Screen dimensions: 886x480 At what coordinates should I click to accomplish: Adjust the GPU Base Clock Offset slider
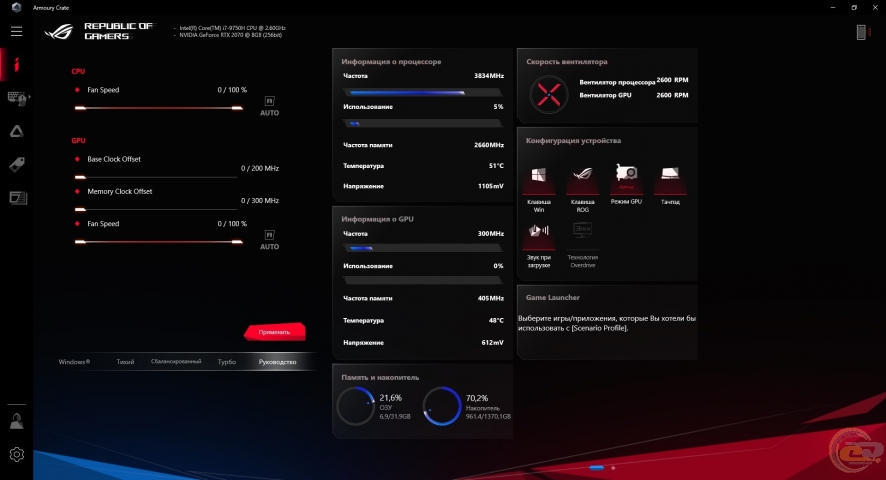[156, 177]
